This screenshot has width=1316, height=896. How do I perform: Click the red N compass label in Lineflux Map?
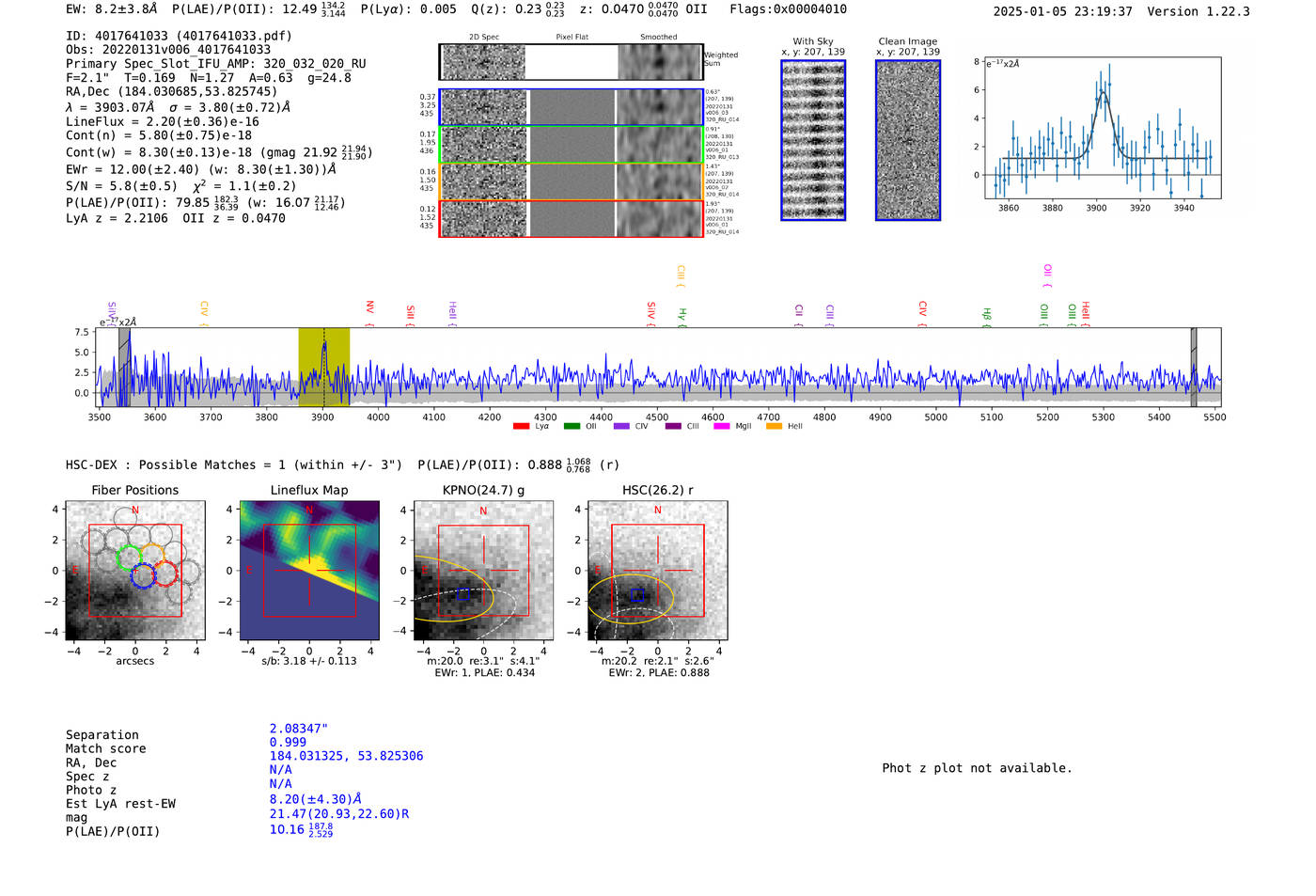tap(309, 511)
